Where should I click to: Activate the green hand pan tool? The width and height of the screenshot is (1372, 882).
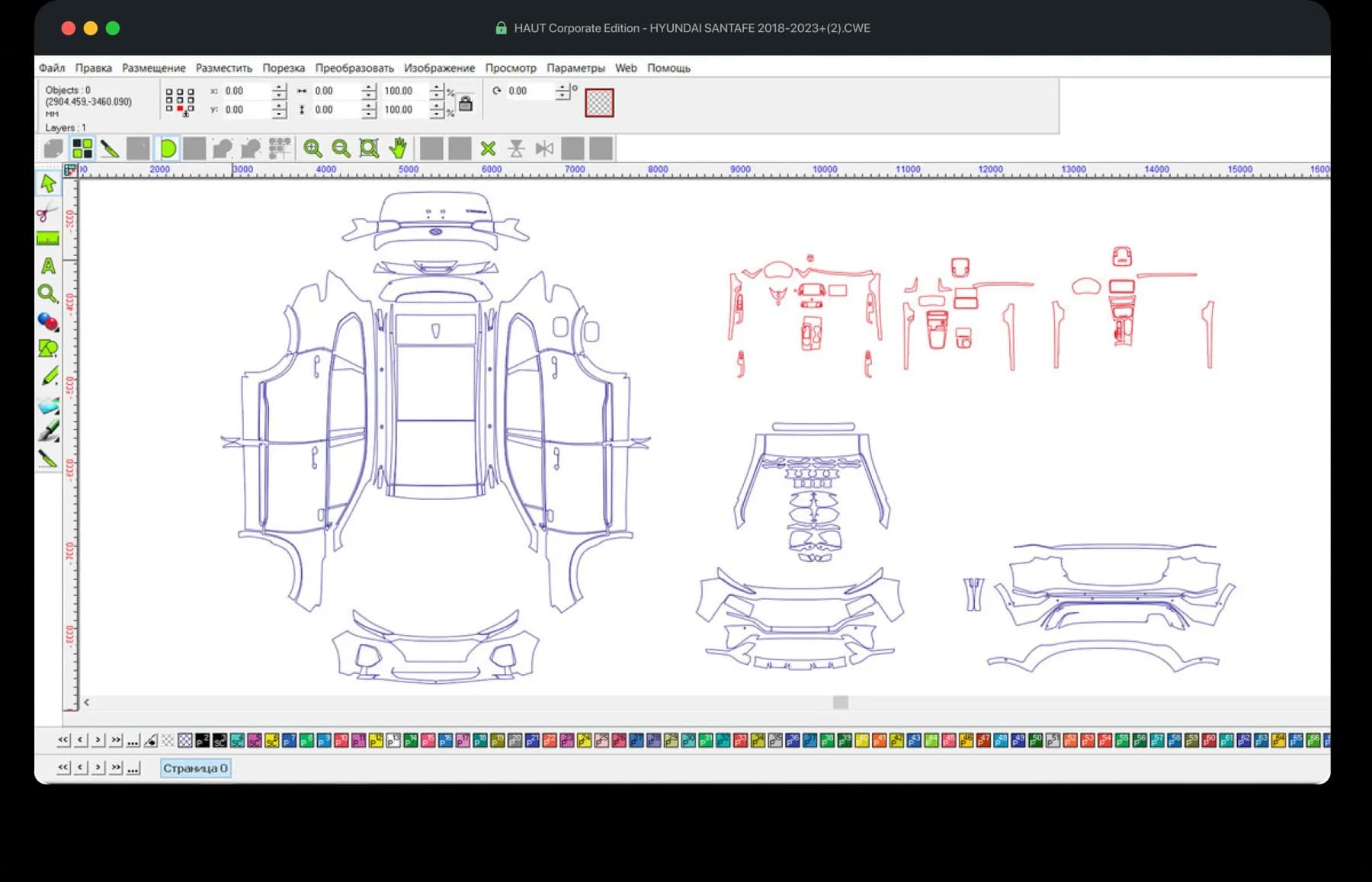click(398, 148)
